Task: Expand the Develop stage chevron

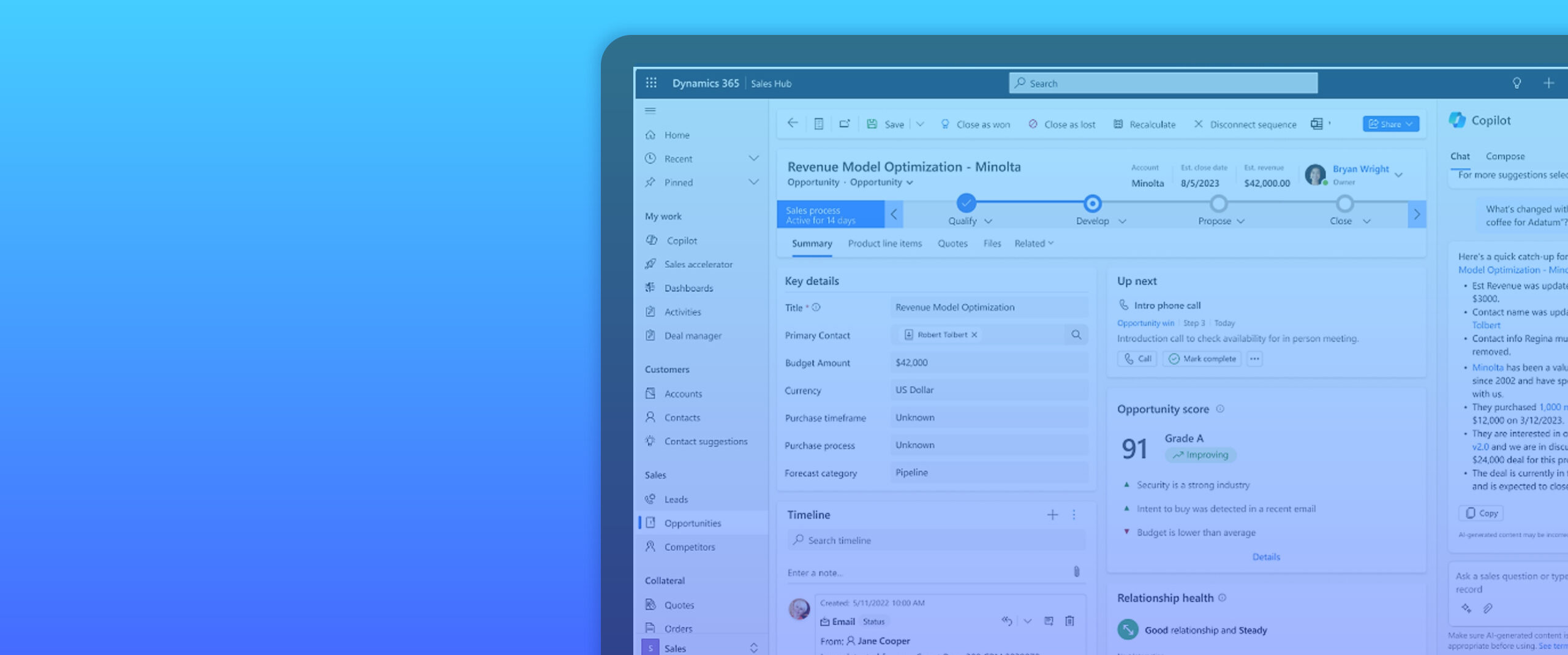Action: (x=1121, y=221)
